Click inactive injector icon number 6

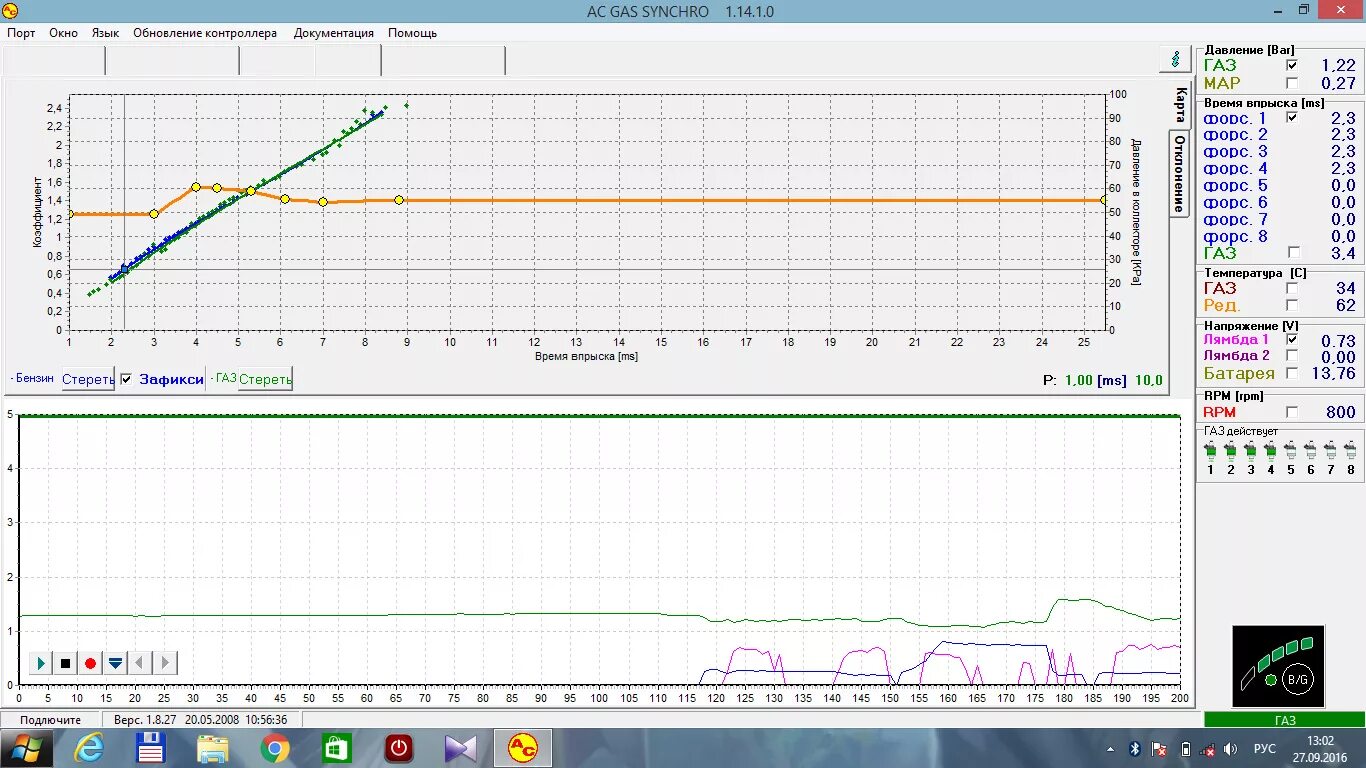coord(1310,451)
